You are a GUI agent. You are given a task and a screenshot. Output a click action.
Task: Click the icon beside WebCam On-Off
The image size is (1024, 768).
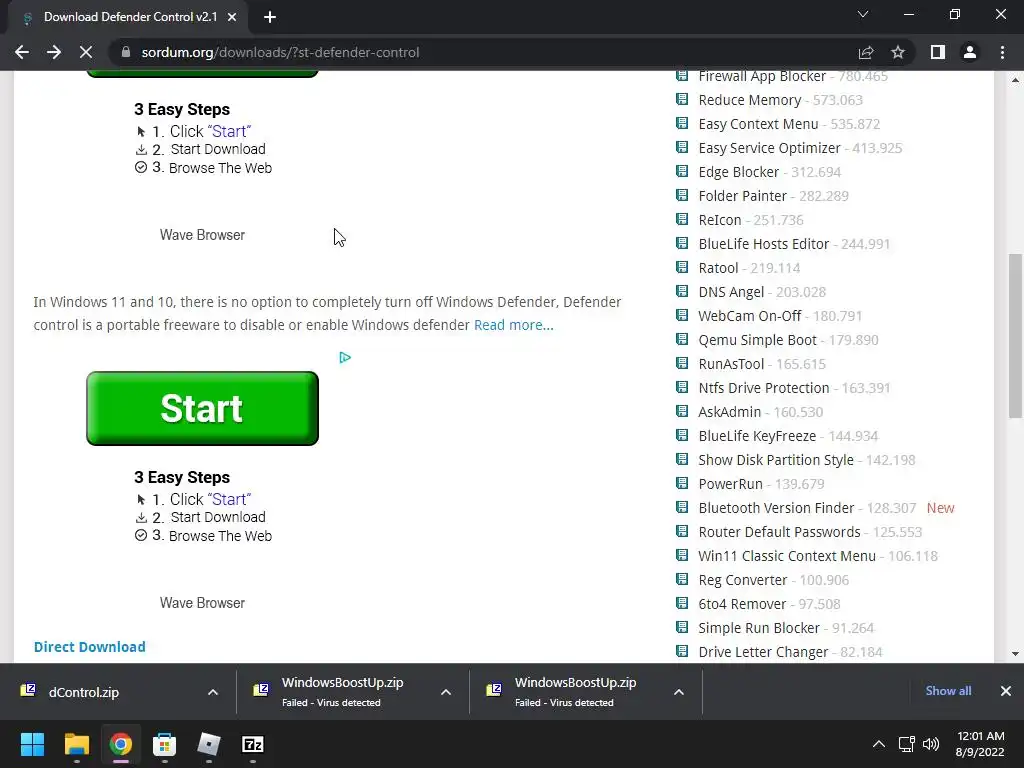tap(682, 315)
